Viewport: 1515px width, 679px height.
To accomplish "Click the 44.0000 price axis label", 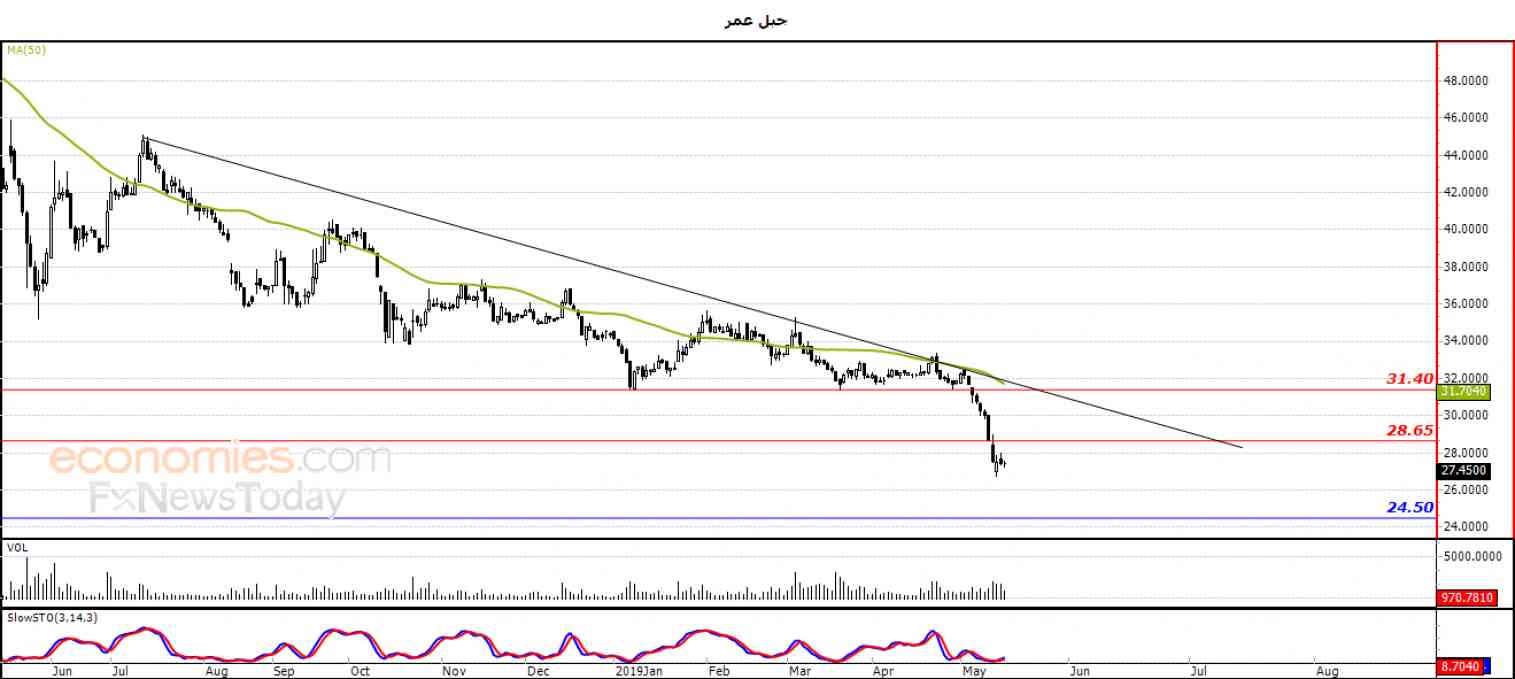I will point(1467,155).
